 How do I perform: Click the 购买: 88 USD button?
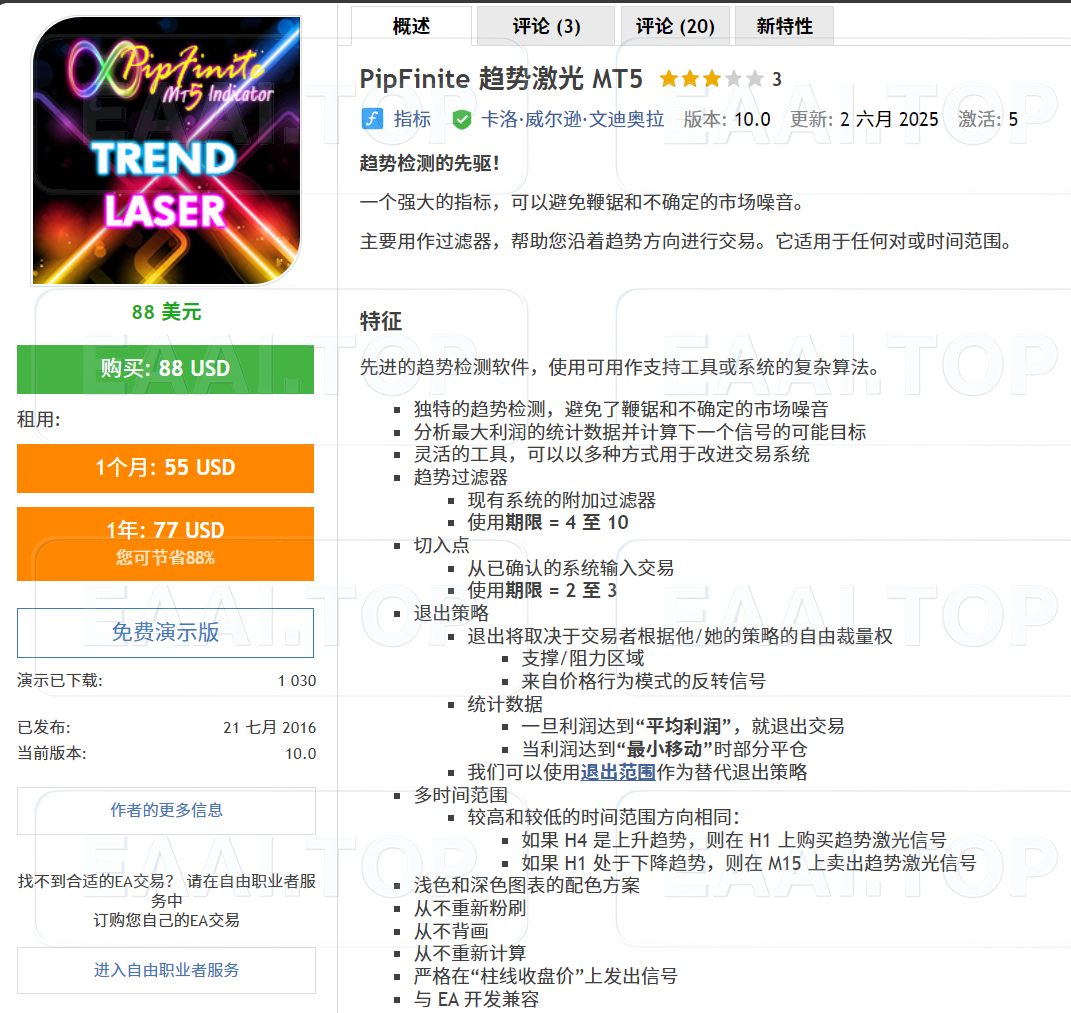click(165, 369)
